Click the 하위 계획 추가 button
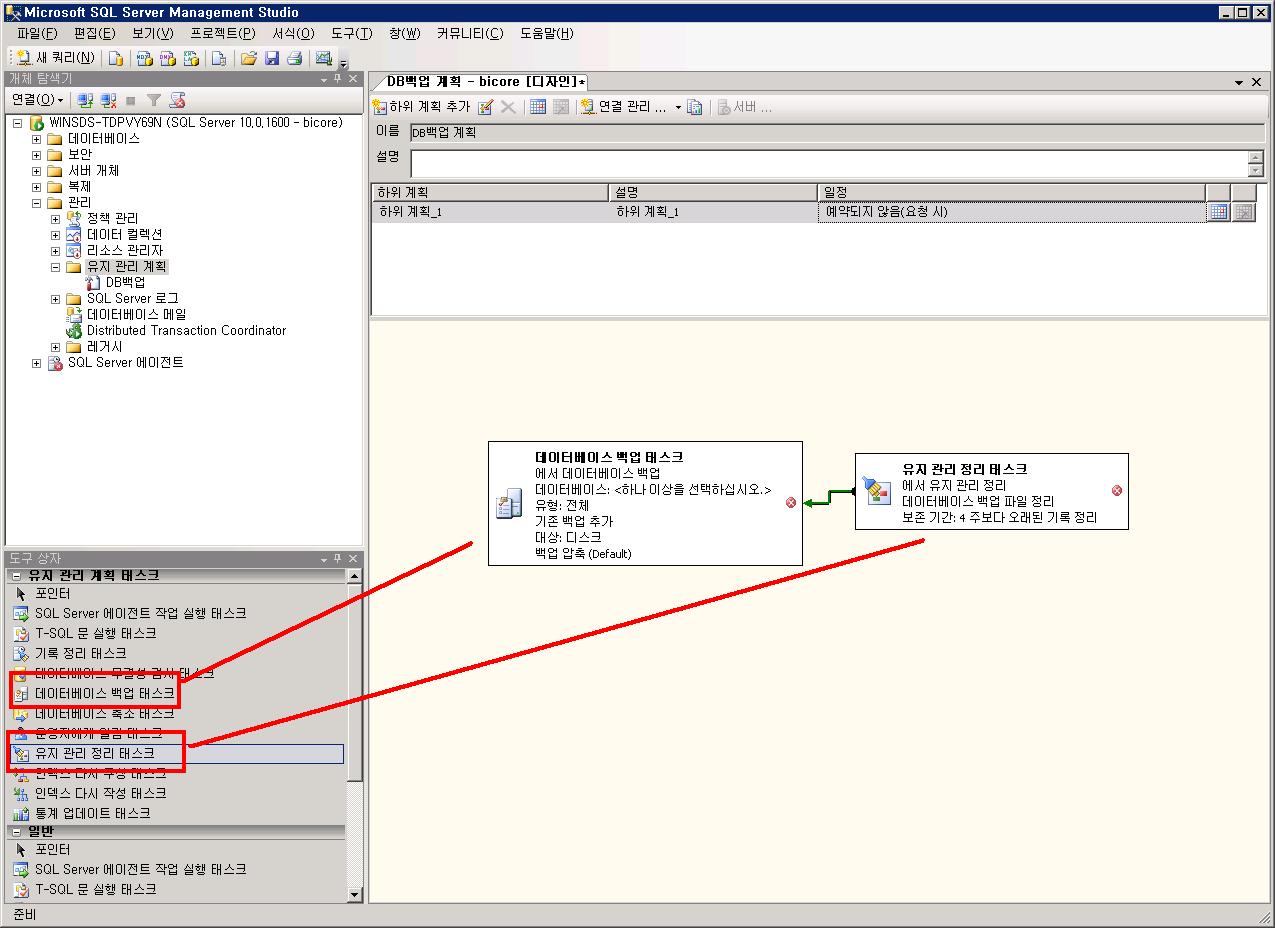This screenshot has height=928, width=1275. [421, 107]
